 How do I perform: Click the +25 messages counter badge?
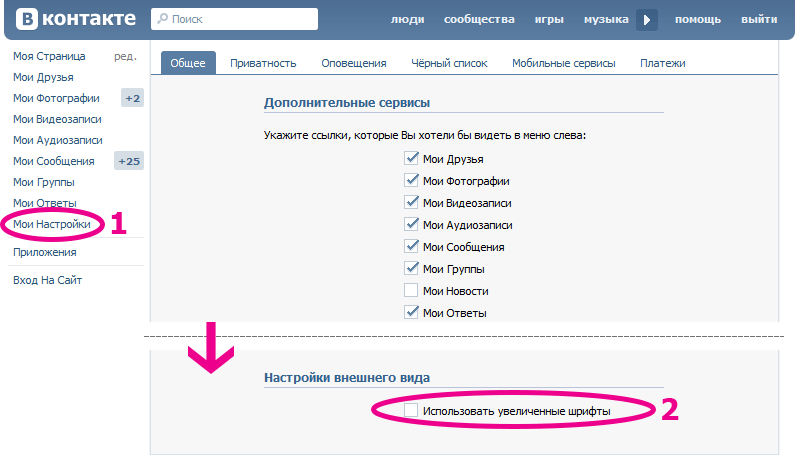[129, 161]
